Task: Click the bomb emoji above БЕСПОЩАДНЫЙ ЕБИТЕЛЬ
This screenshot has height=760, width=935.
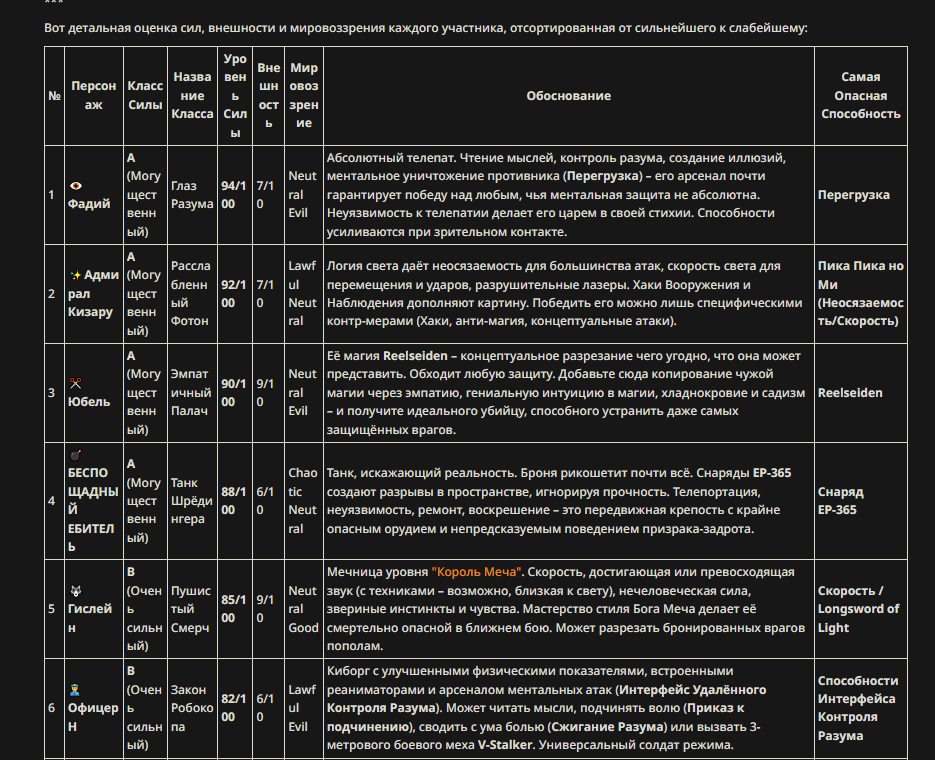Action: point(75,455)
